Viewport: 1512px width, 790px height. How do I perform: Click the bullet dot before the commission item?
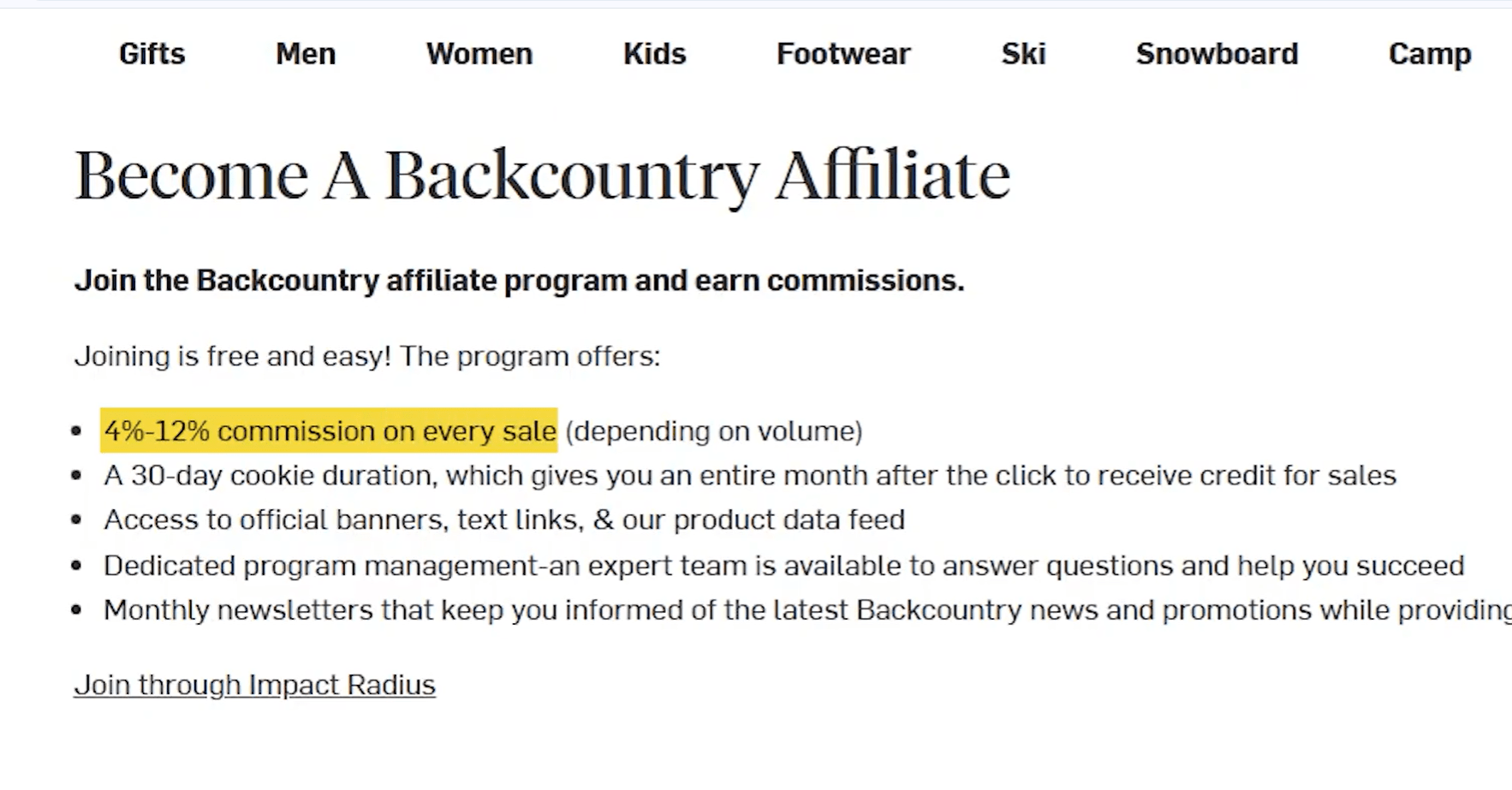tap(77, 431)
